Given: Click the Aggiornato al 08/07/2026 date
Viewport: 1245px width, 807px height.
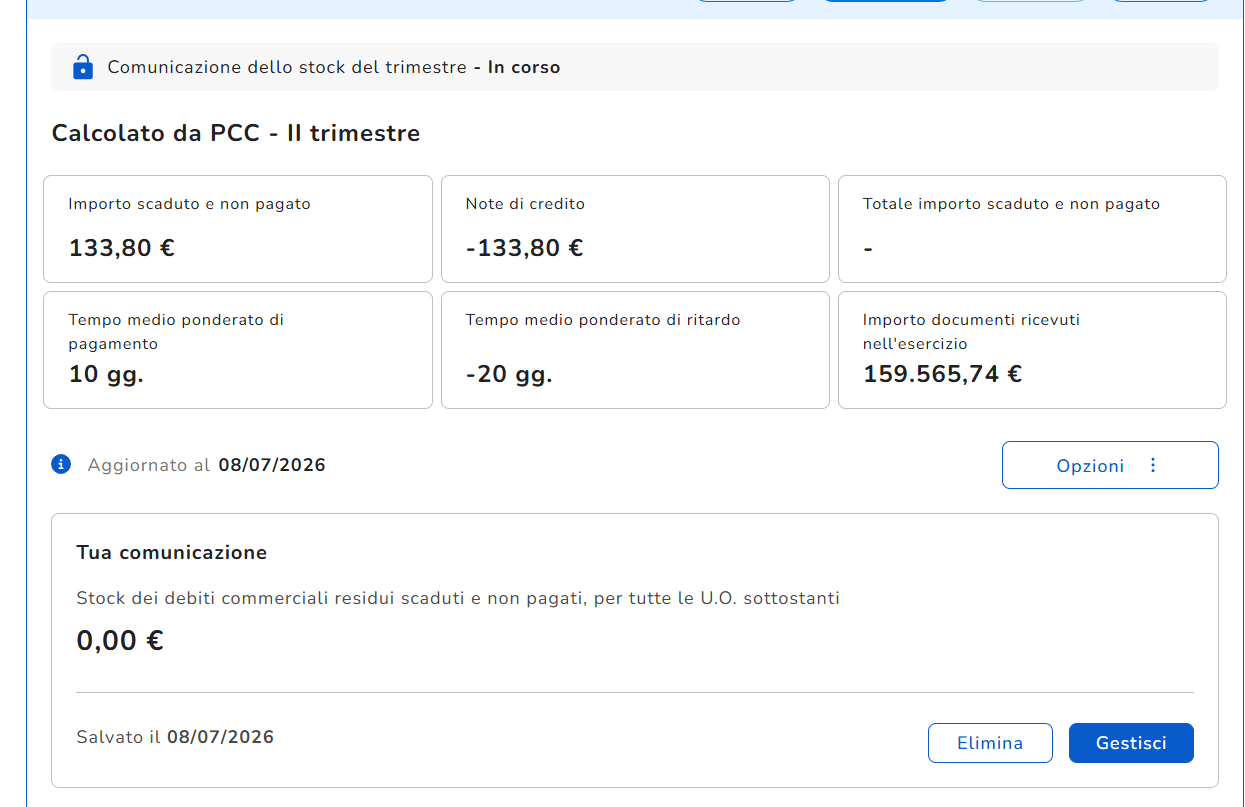Looking at the screenshot, I should [x=272, y=465].
